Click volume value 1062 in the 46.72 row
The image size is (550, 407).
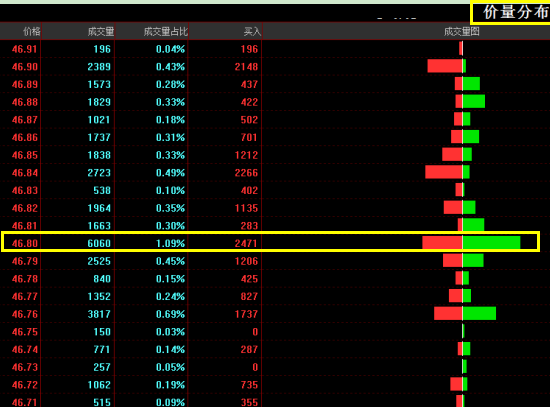(x=99, y=385)
